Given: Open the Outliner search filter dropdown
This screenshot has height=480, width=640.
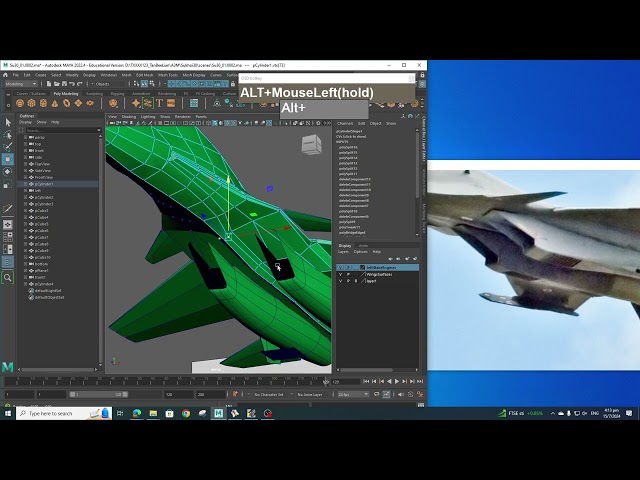Looking at the screenshot, I should (99, 130).
